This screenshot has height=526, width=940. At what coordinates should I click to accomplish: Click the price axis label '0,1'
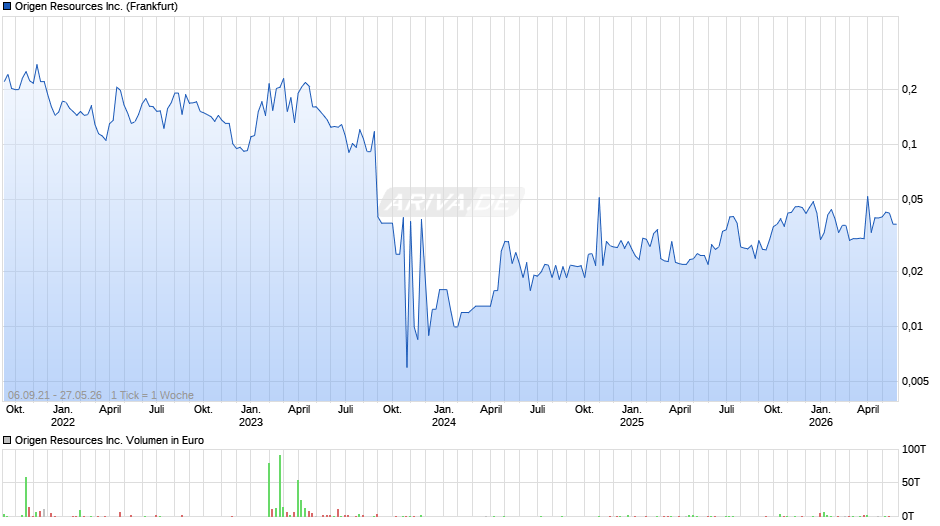tap(909, 145)
